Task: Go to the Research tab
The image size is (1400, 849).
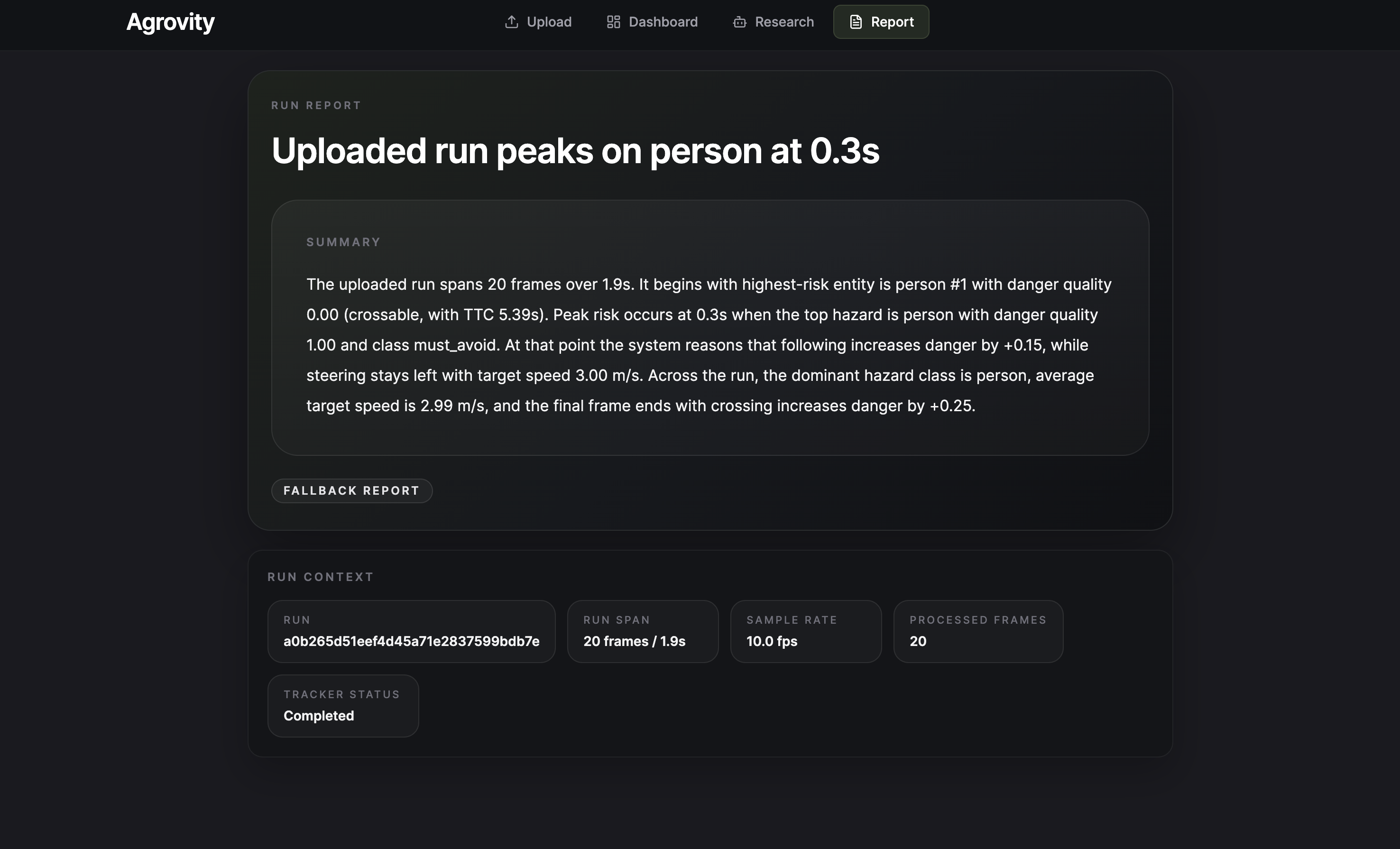Action: coord(783,22)
